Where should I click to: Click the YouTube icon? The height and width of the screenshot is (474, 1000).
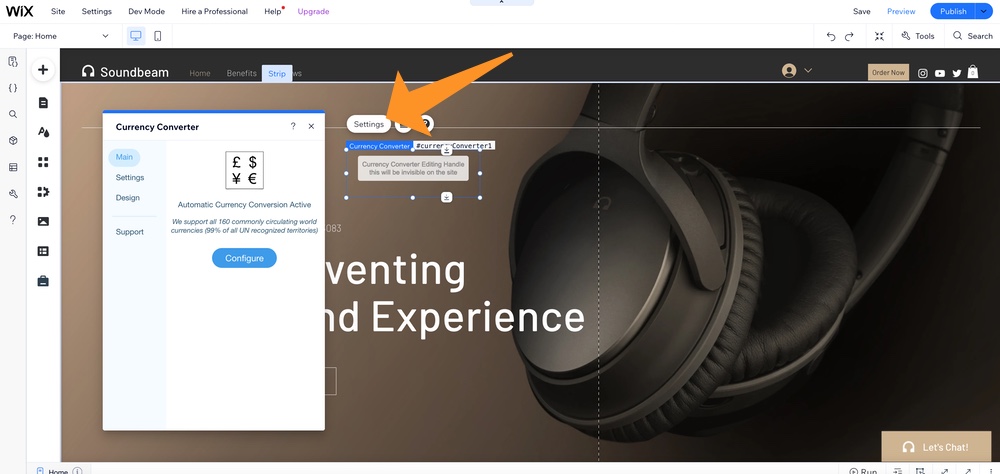point(939,73)
